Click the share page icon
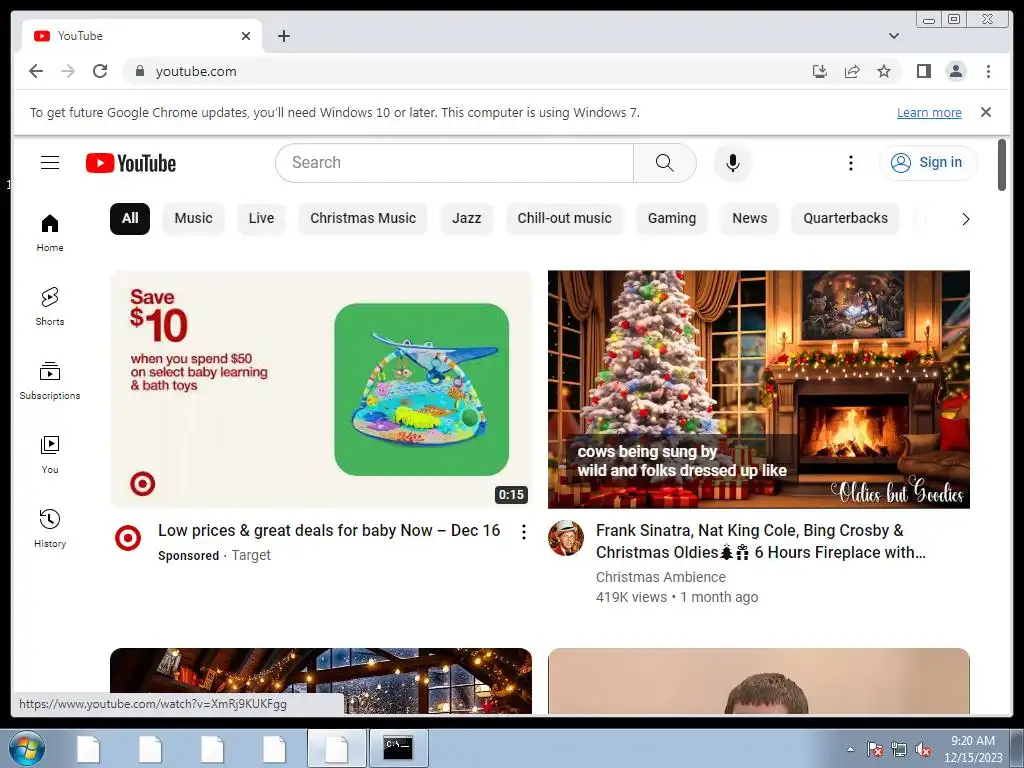This screenshot has height=768, width=1024. [852, 71]
